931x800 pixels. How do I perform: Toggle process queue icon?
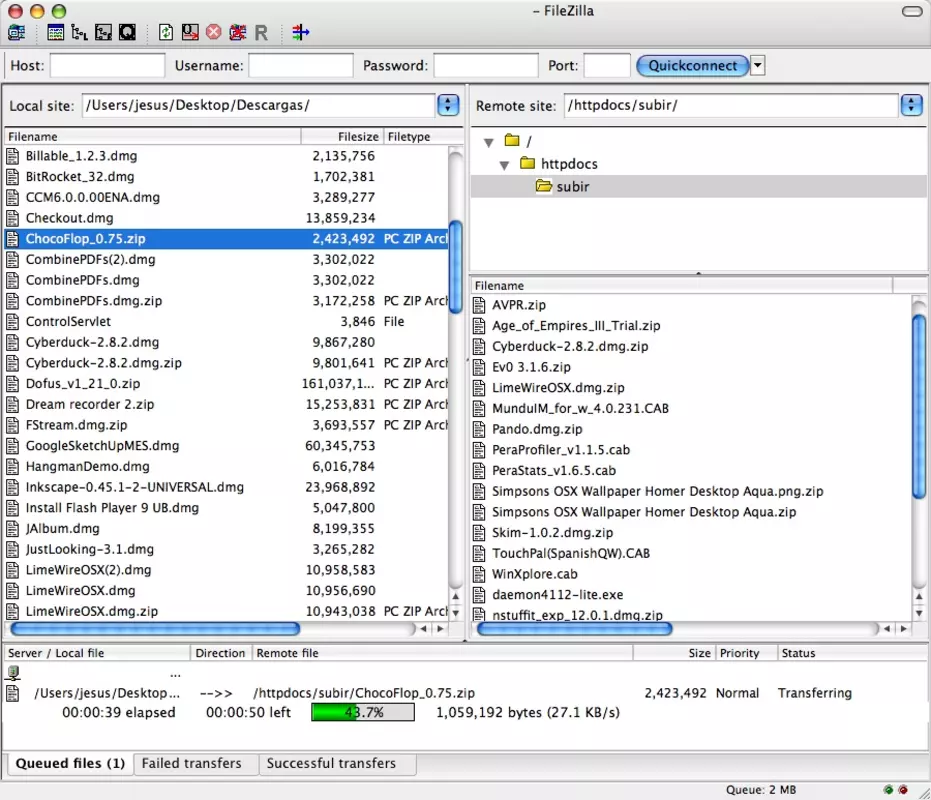(x=190, y=33)
